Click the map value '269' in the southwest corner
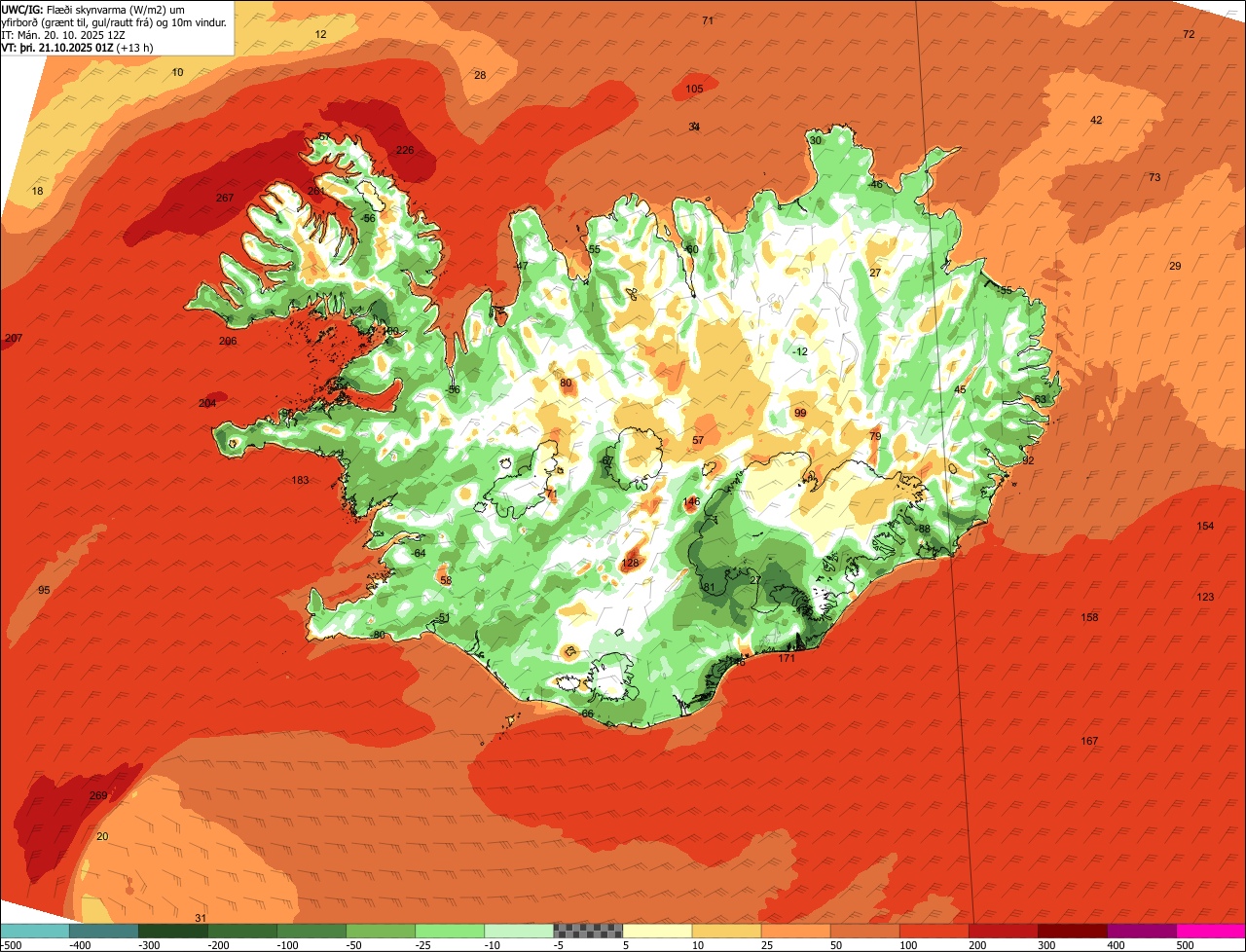The height and width of the screenshot is (952, 1246). pos(98,795)
